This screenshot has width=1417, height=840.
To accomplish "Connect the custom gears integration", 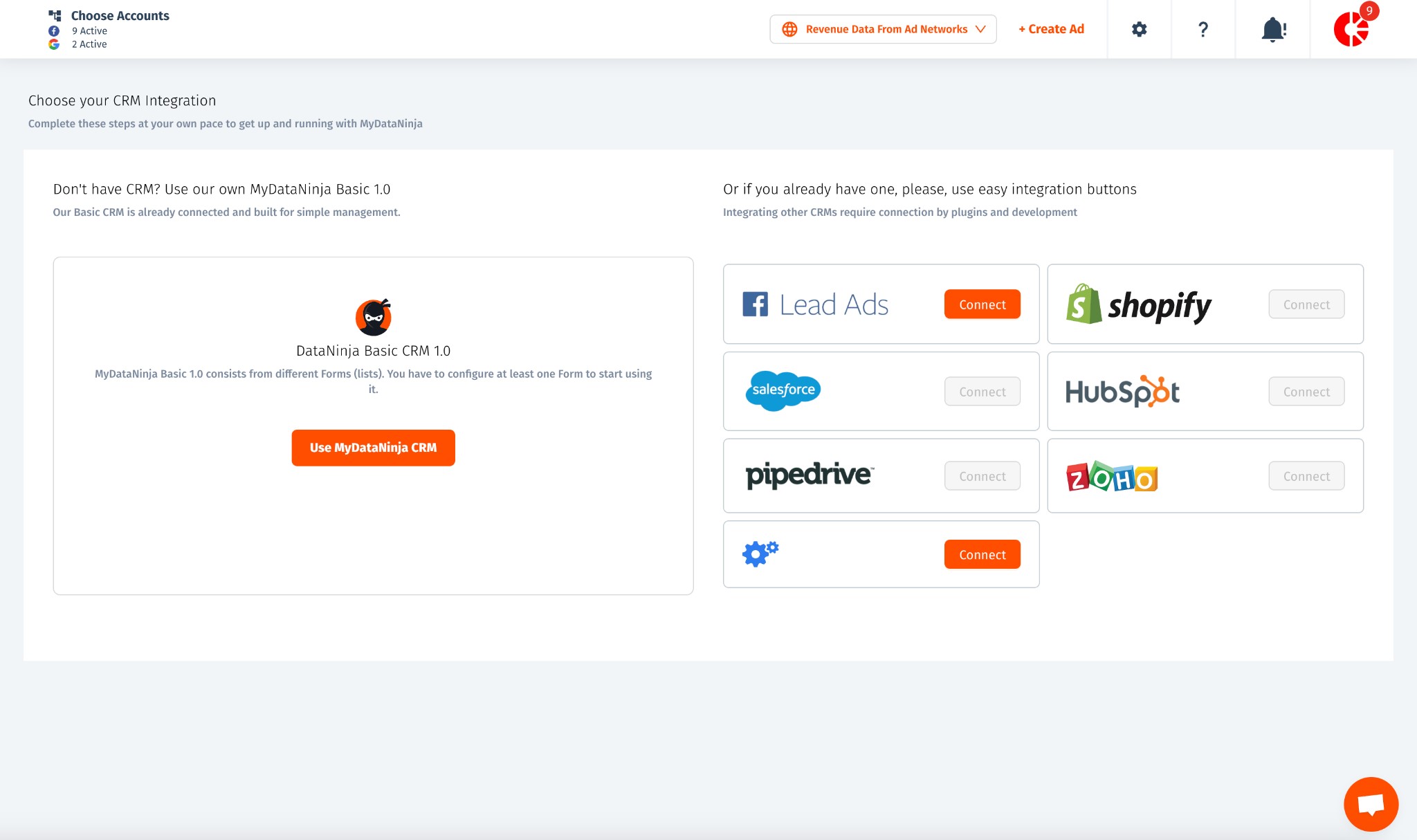I will tap(982, 554).
